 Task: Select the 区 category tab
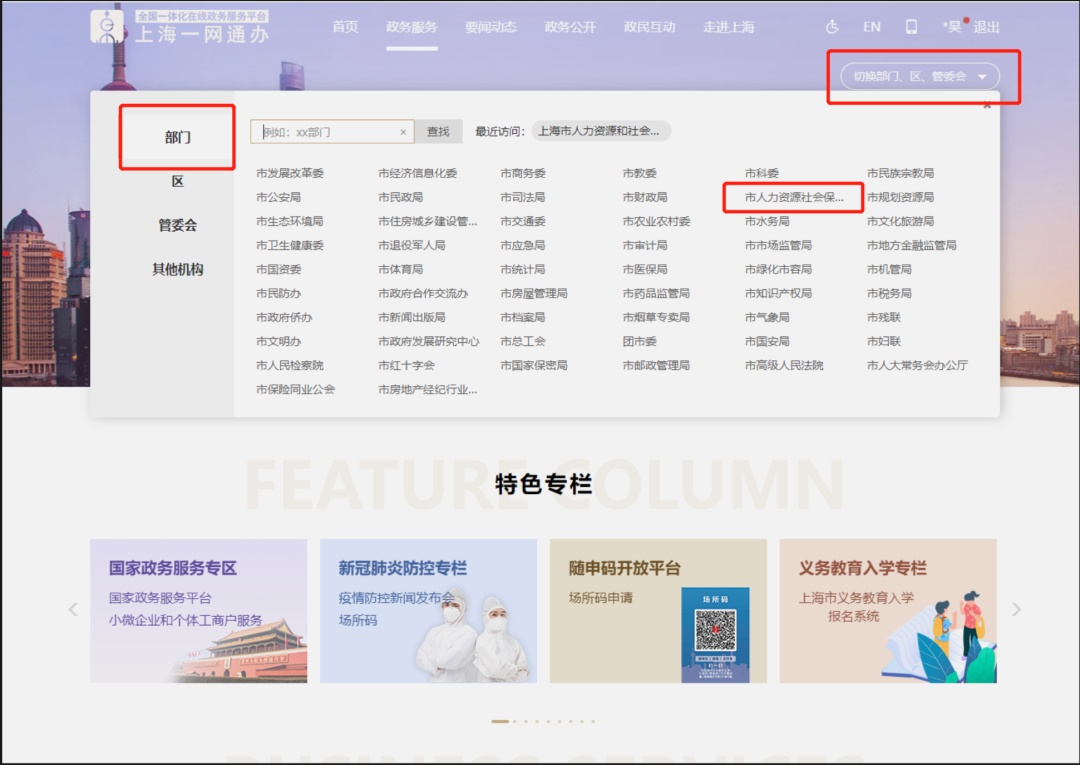(177, 181)
